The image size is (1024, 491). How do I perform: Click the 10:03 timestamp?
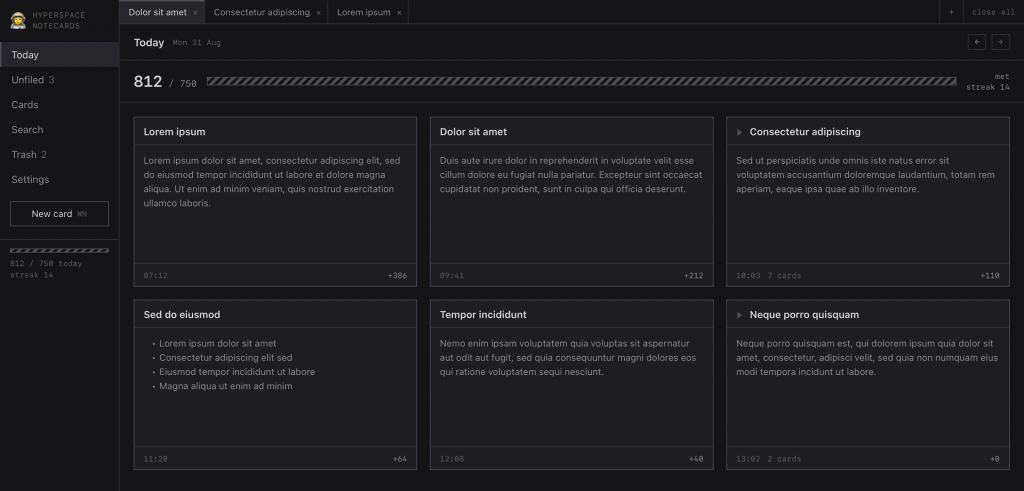tap(748, 276)
